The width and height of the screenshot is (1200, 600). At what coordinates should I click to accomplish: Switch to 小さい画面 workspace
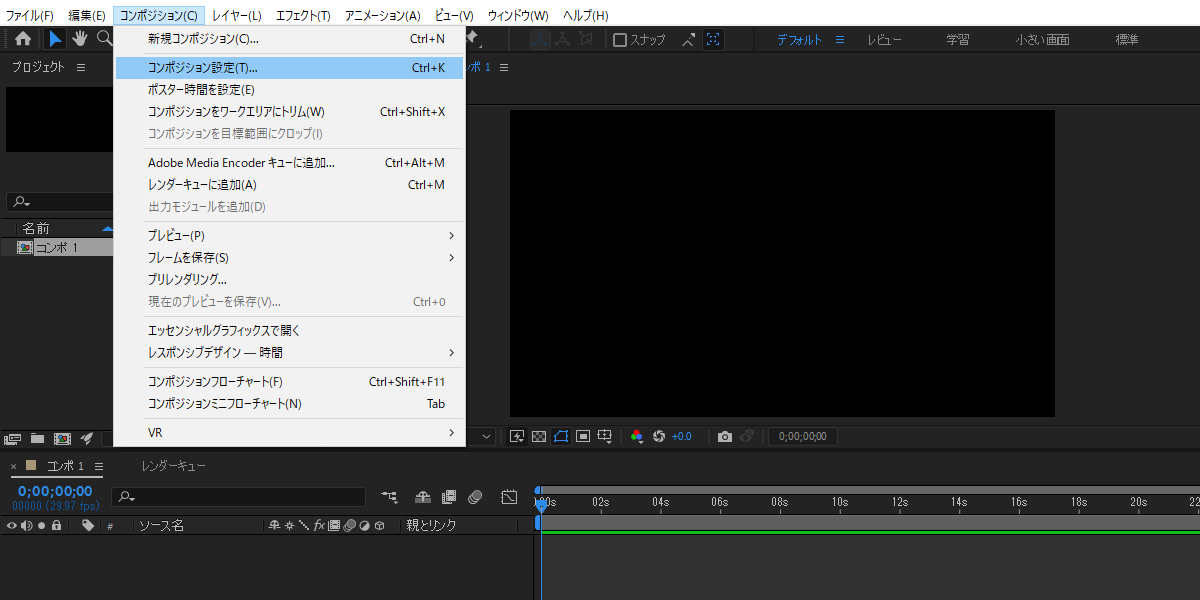[1042, 40]
